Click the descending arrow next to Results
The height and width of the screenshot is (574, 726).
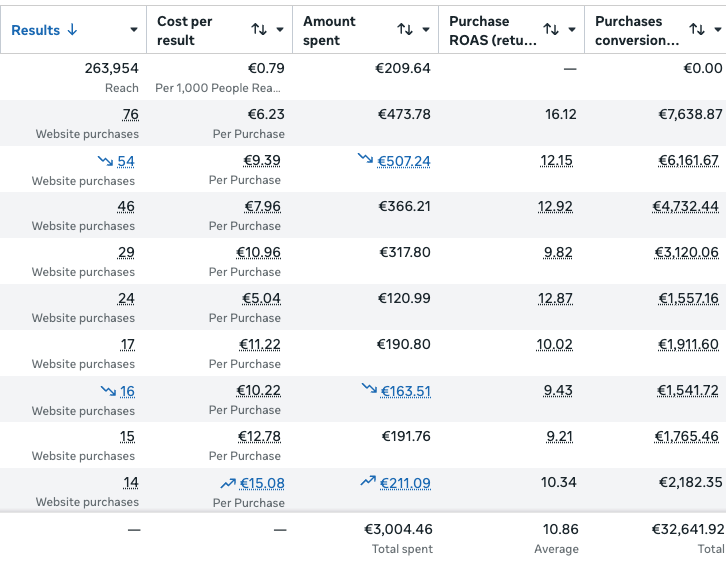[x=72, y=30]
